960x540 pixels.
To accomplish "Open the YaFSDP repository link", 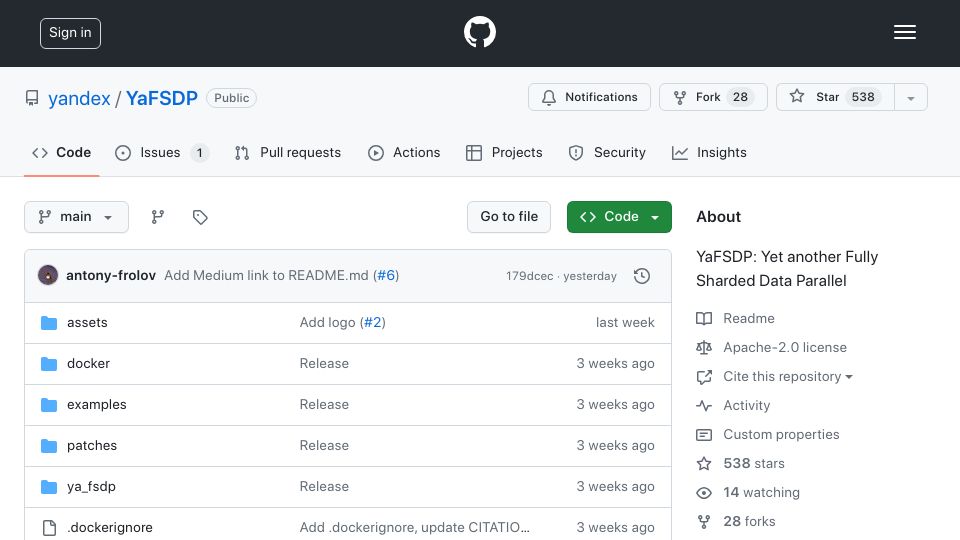I will (162, 98).
